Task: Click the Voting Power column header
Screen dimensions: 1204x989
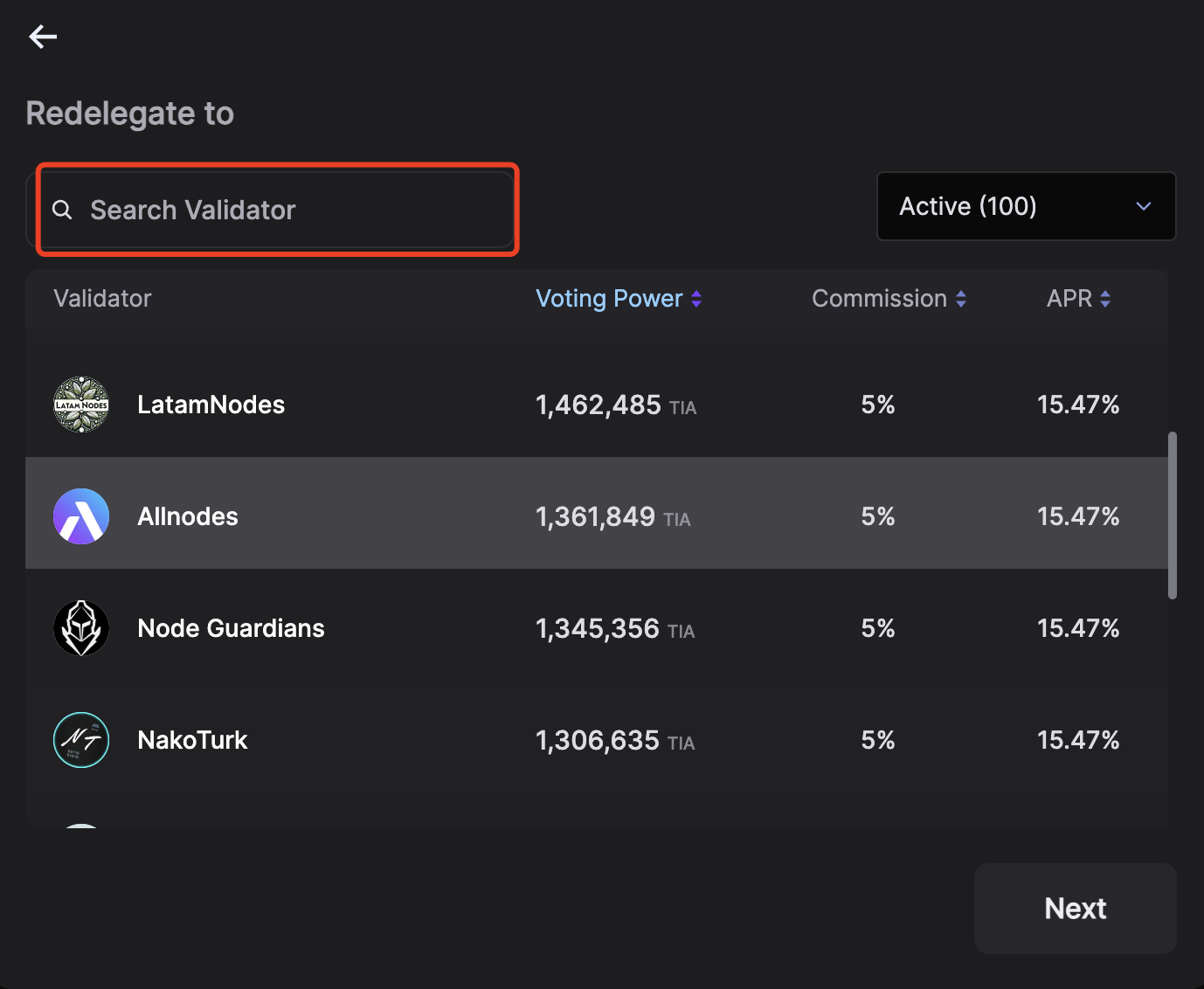Action: (x=608, y=299)
